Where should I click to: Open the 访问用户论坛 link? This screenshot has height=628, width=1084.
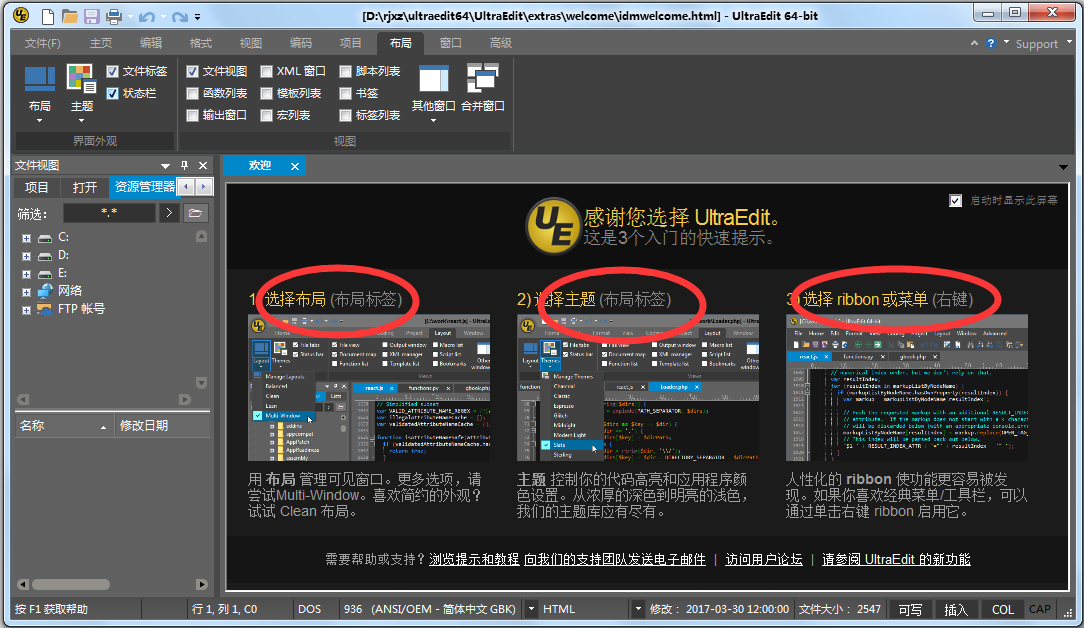(764, 559)
